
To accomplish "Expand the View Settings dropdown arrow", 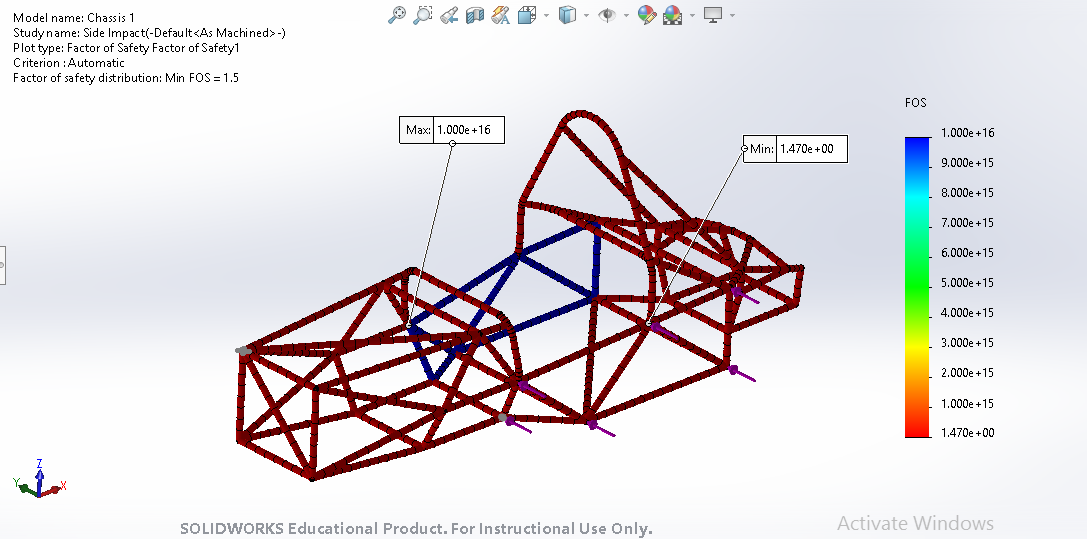I will click(x=732, y=15).
